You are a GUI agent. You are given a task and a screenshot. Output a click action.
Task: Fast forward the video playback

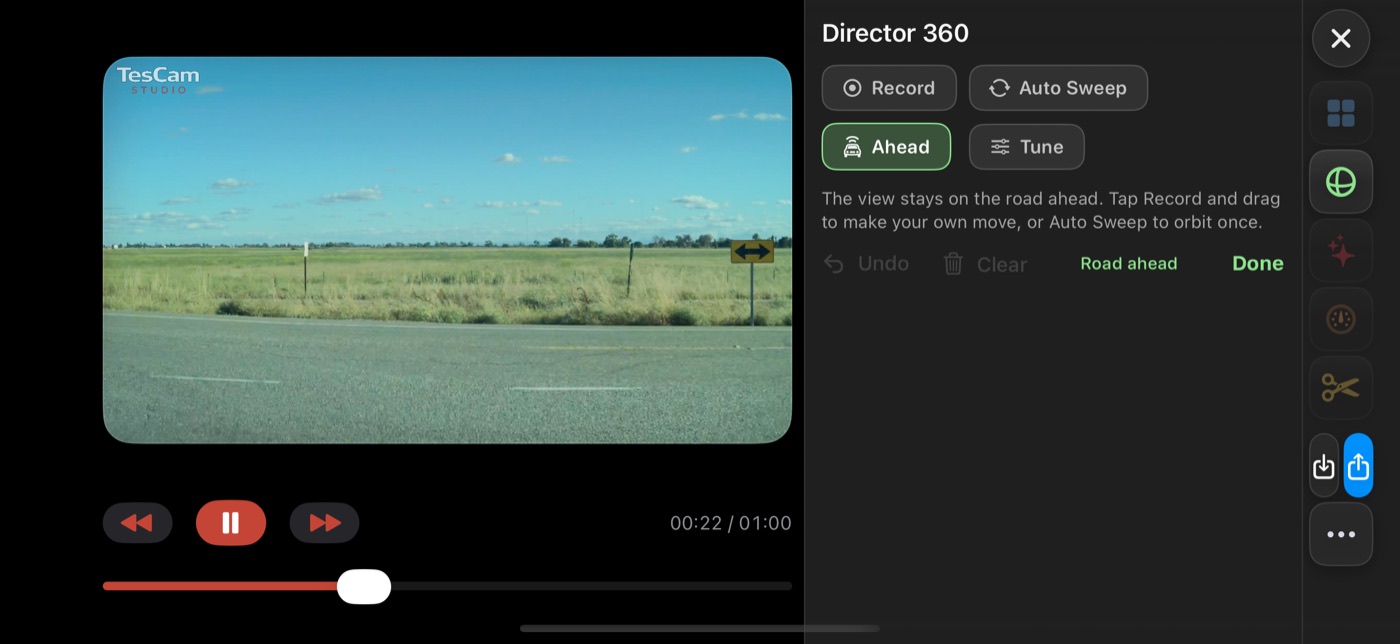pos(324,523)
